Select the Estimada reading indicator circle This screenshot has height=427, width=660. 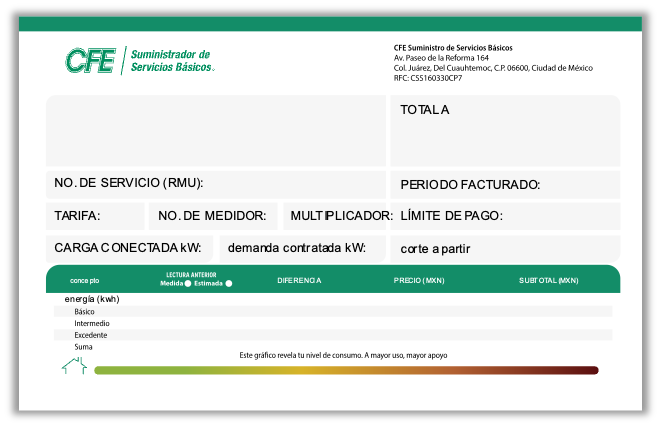click(x=229, y=284)
